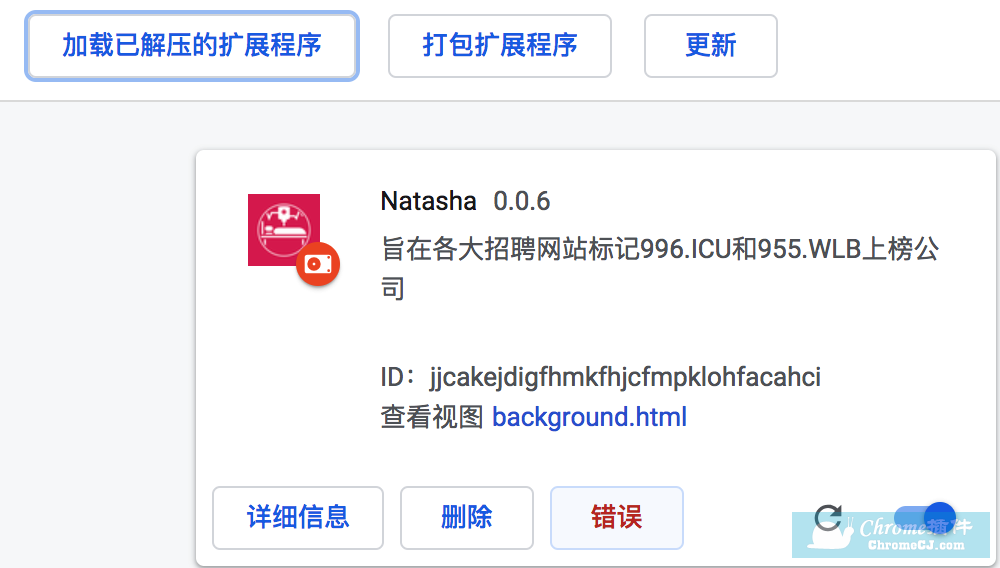The width and height of the screenshot is (1000, 568).
Task: Open the background.html view link
Action: click(x=589, y=417)
